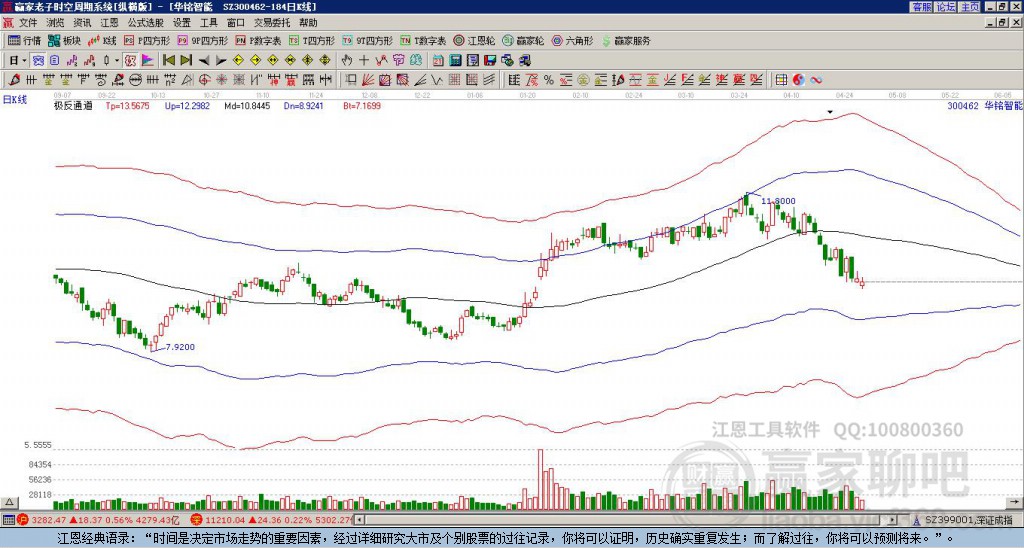Click the Up=12.2982 value

(x=187, y=105)
